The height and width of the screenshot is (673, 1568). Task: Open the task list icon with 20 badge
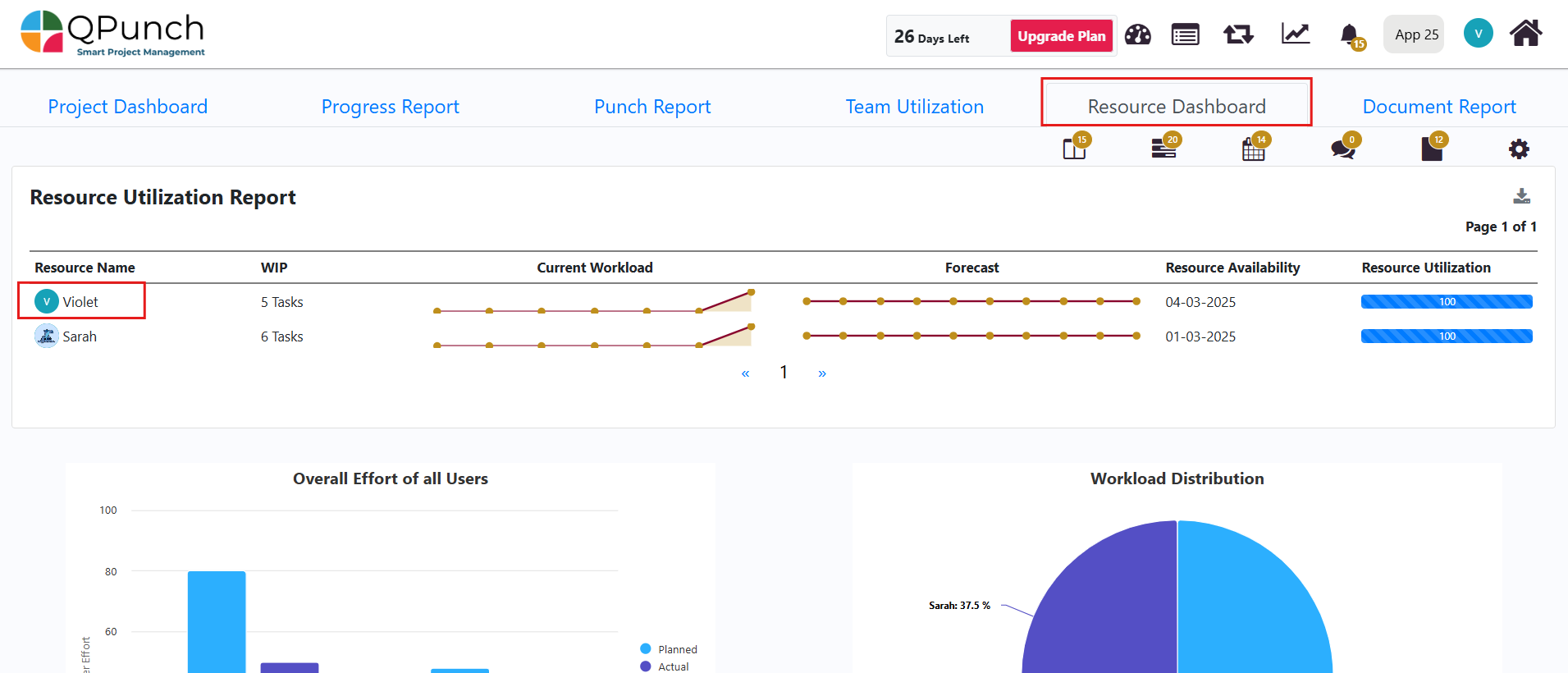point(1165,147)
